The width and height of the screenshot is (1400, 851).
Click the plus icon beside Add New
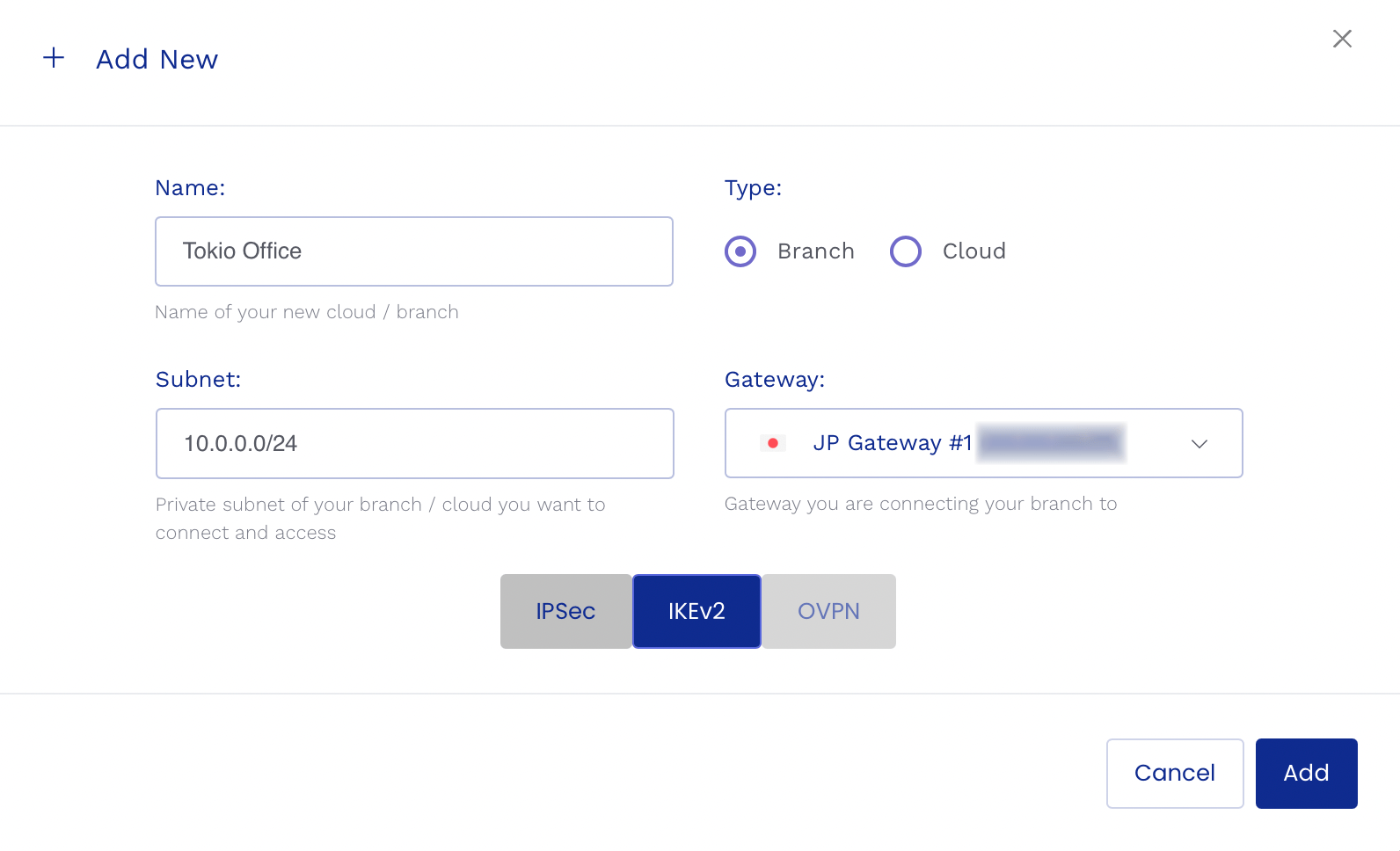coord(55,59)
